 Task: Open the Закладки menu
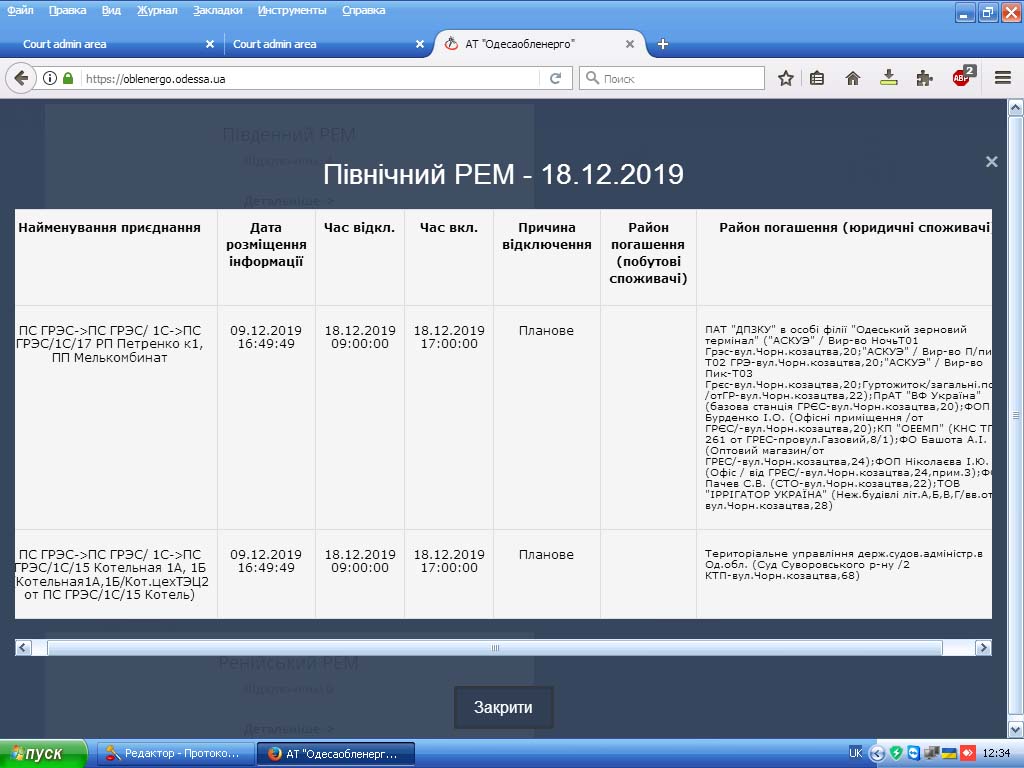217,10
